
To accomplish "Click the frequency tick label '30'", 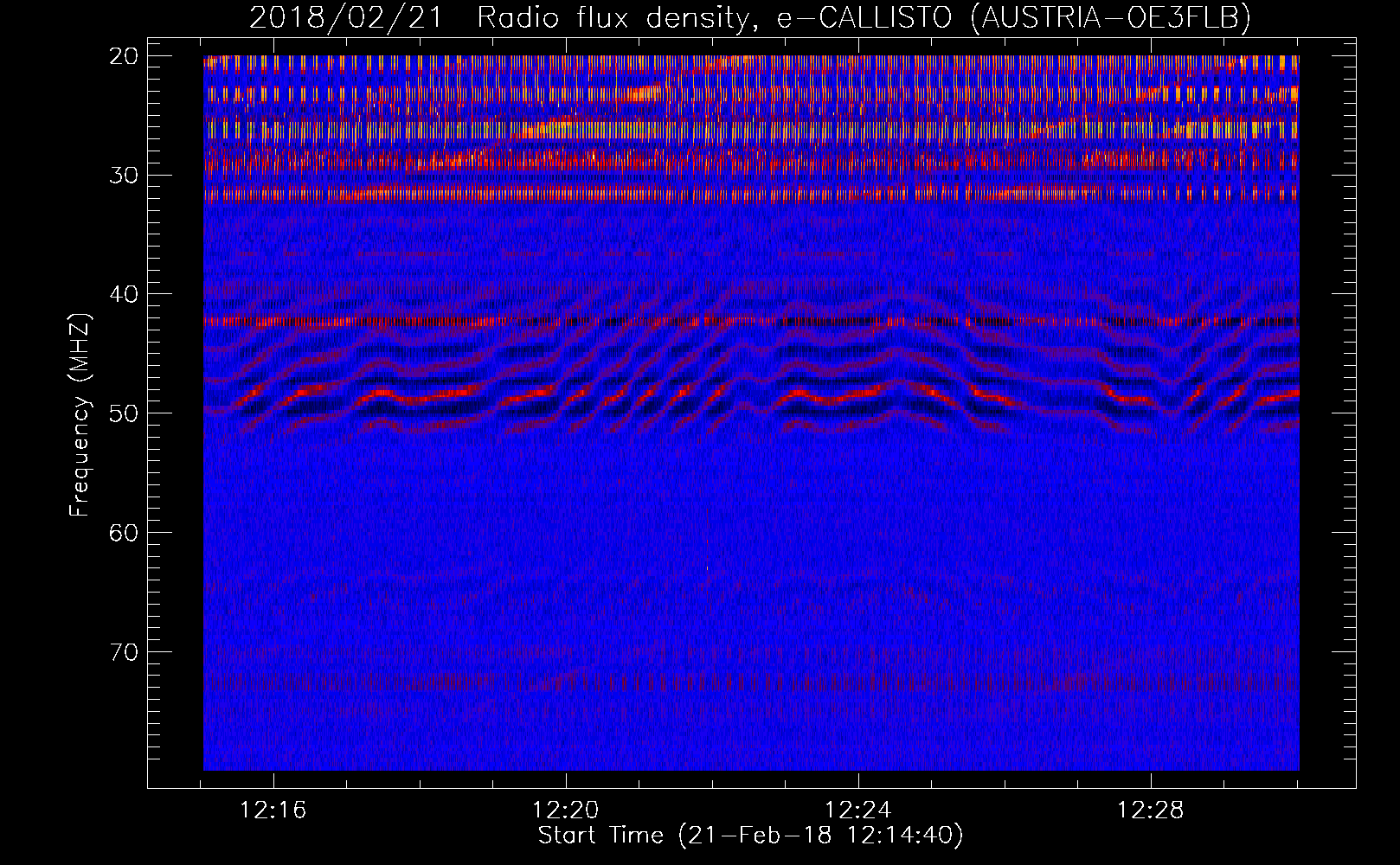I will [x=125, y=175].
